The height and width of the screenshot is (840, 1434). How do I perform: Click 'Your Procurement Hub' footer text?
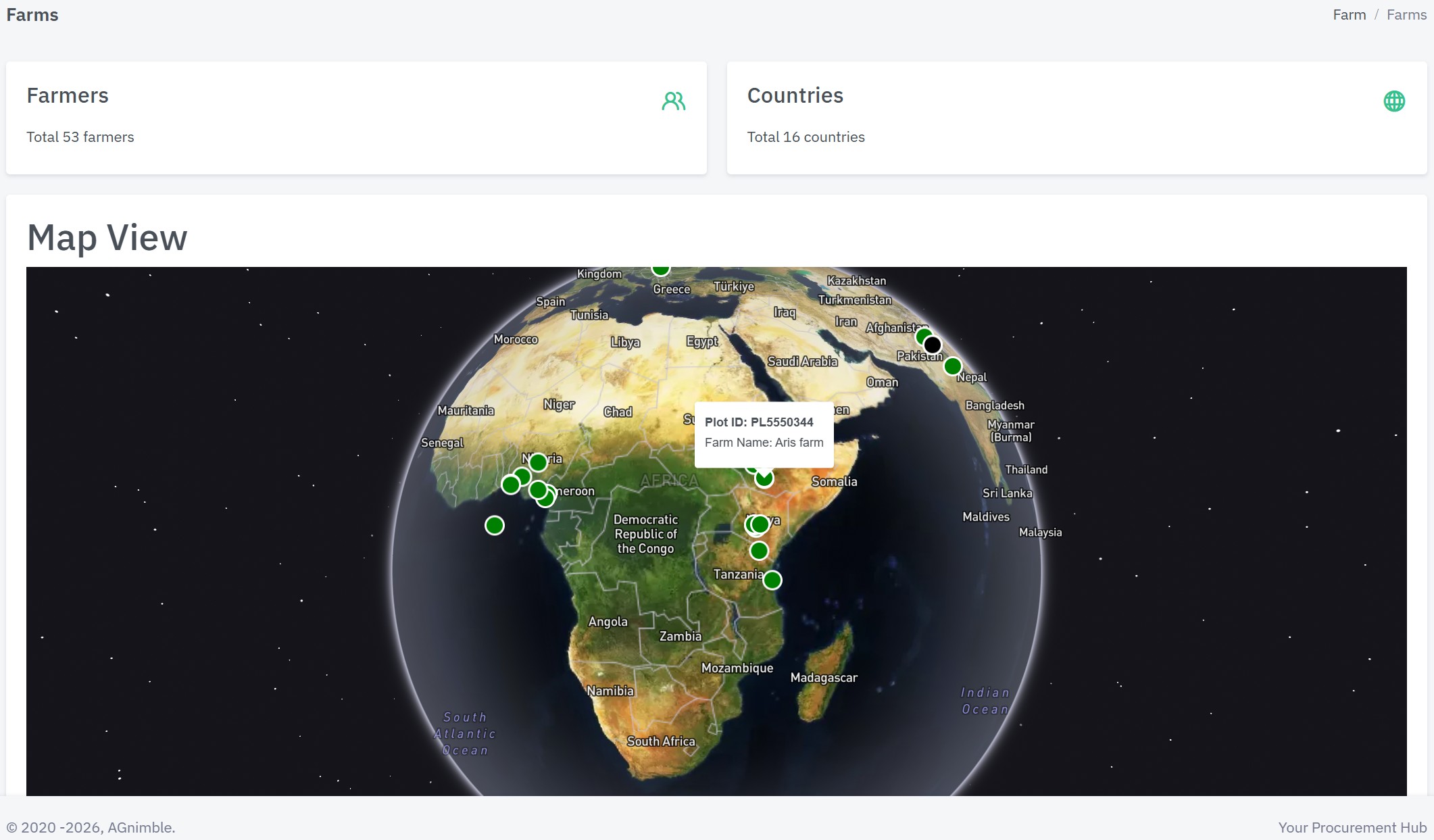(1352, 827)
